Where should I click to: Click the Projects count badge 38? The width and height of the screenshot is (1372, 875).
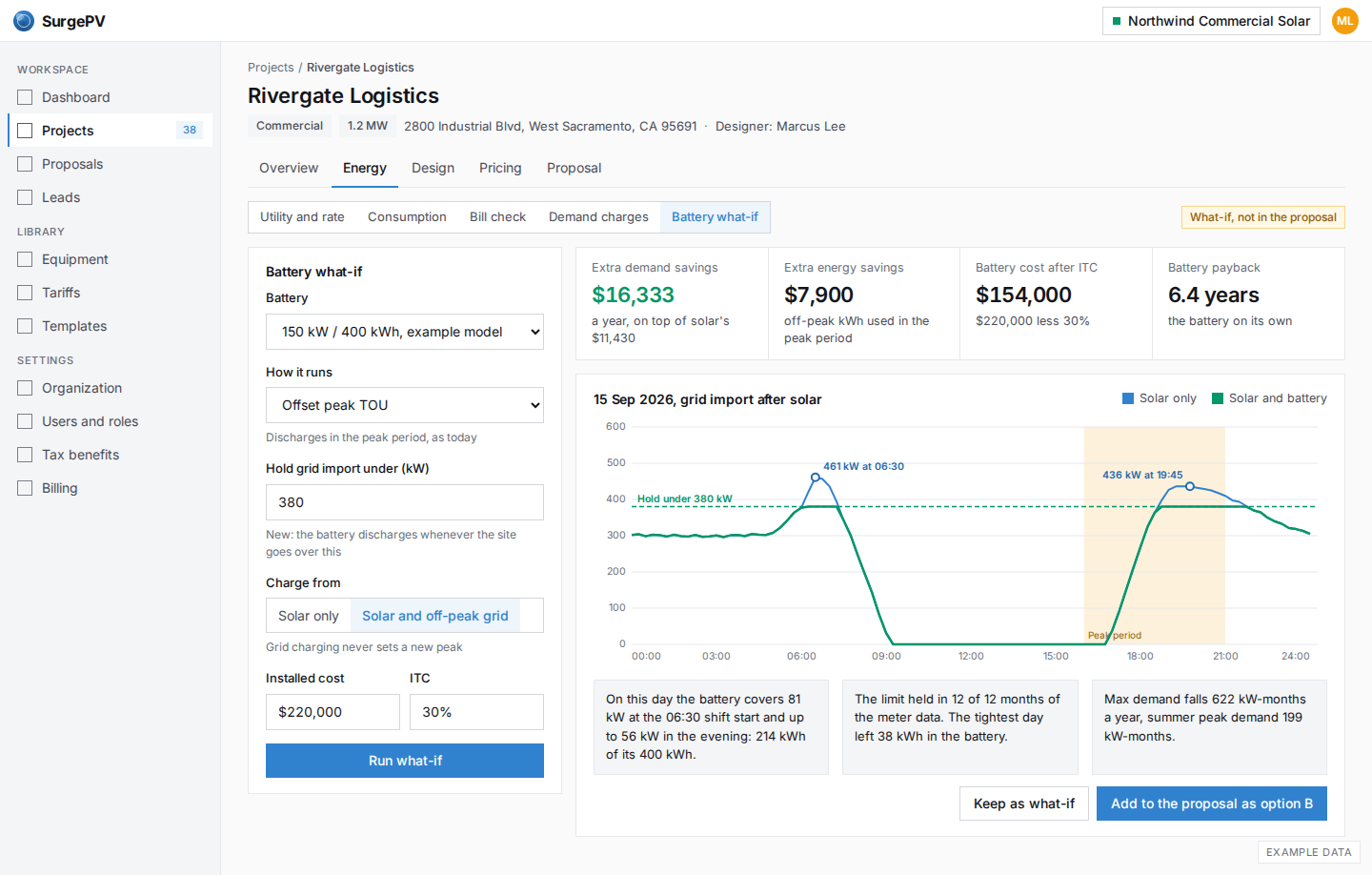(x=190, y=131)
